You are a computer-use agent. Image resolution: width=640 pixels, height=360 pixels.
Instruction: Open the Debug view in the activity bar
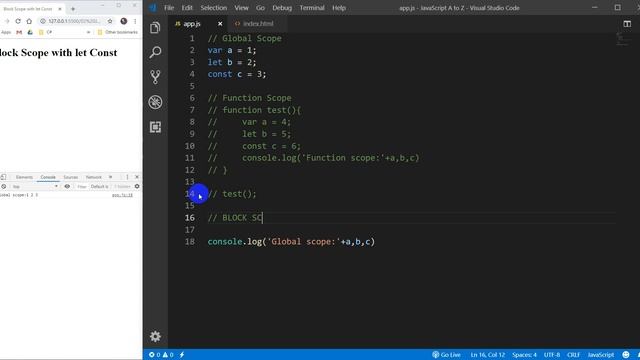pos(155,102)
